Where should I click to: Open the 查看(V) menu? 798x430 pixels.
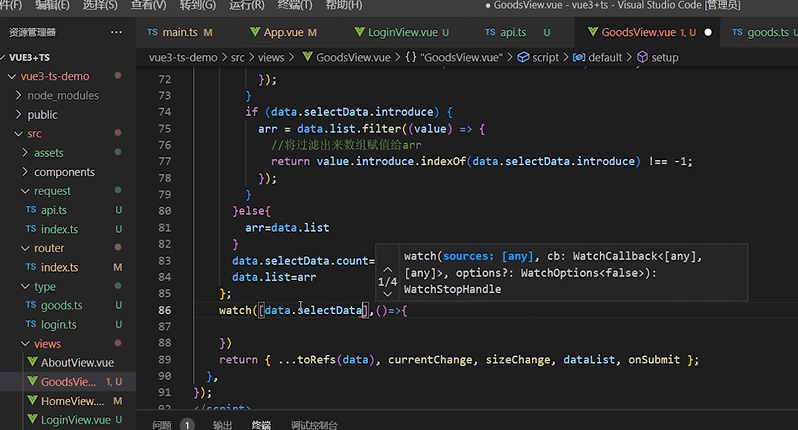[148, 5]
